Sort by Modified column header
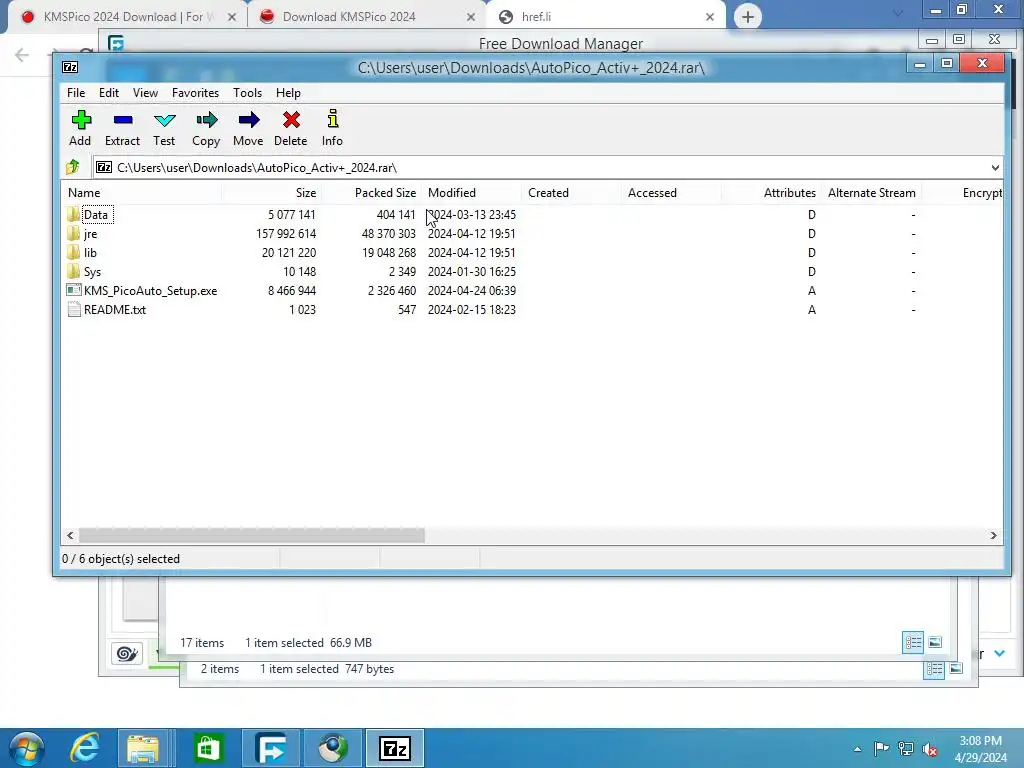Viewport: 1024px width, 768px height. 472,193
